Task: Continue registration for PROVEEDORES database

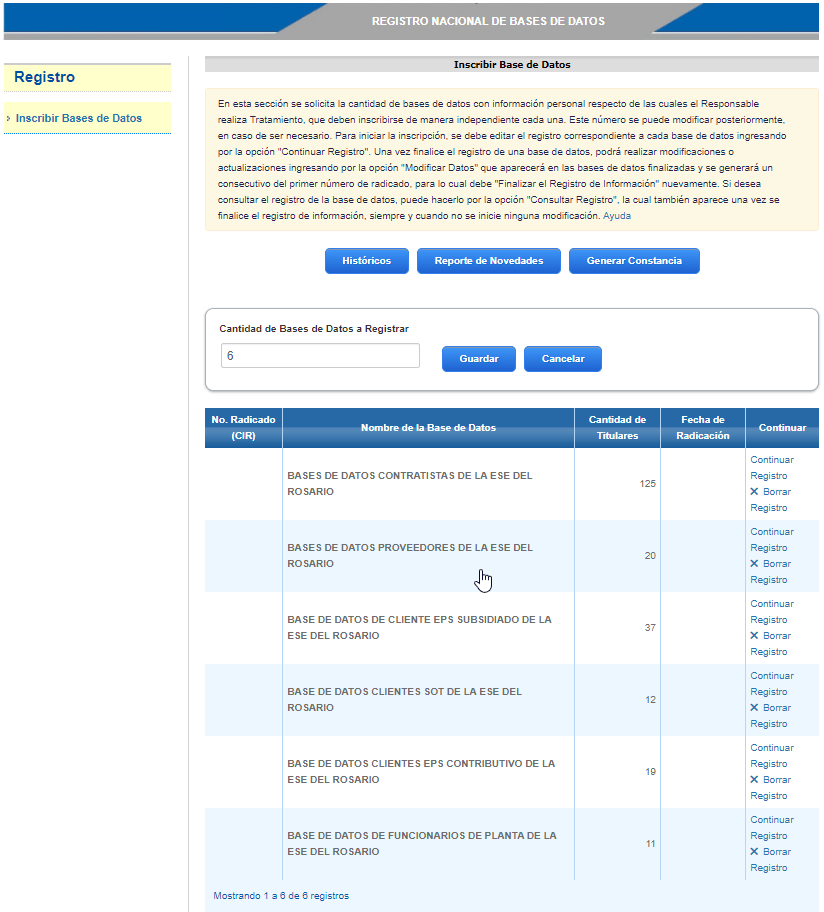Action: click(x=772, y=540)
